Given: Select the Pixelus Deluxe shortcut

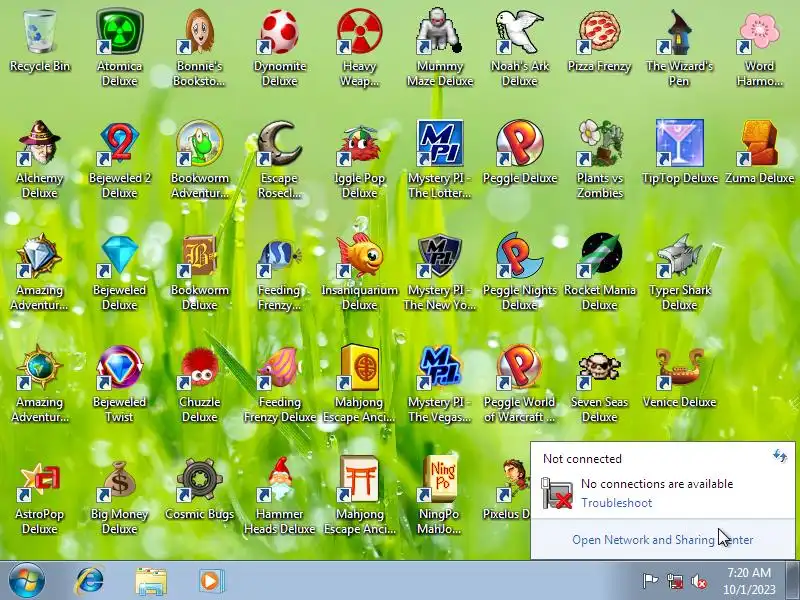Looking at the screenshot, I should tap(513, 480).
